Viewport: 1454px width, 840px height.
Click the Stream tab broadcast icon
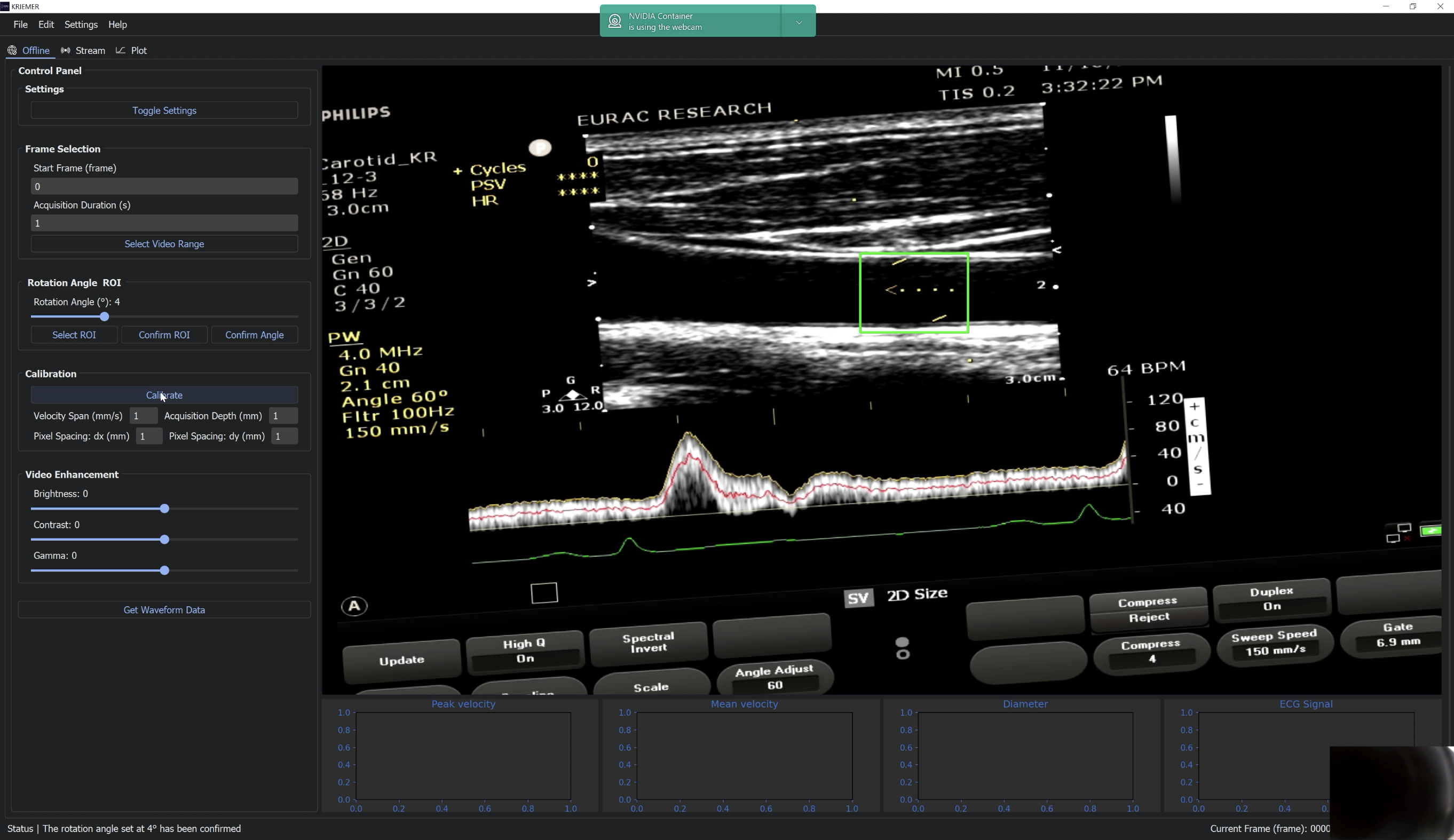pos(66,50)
